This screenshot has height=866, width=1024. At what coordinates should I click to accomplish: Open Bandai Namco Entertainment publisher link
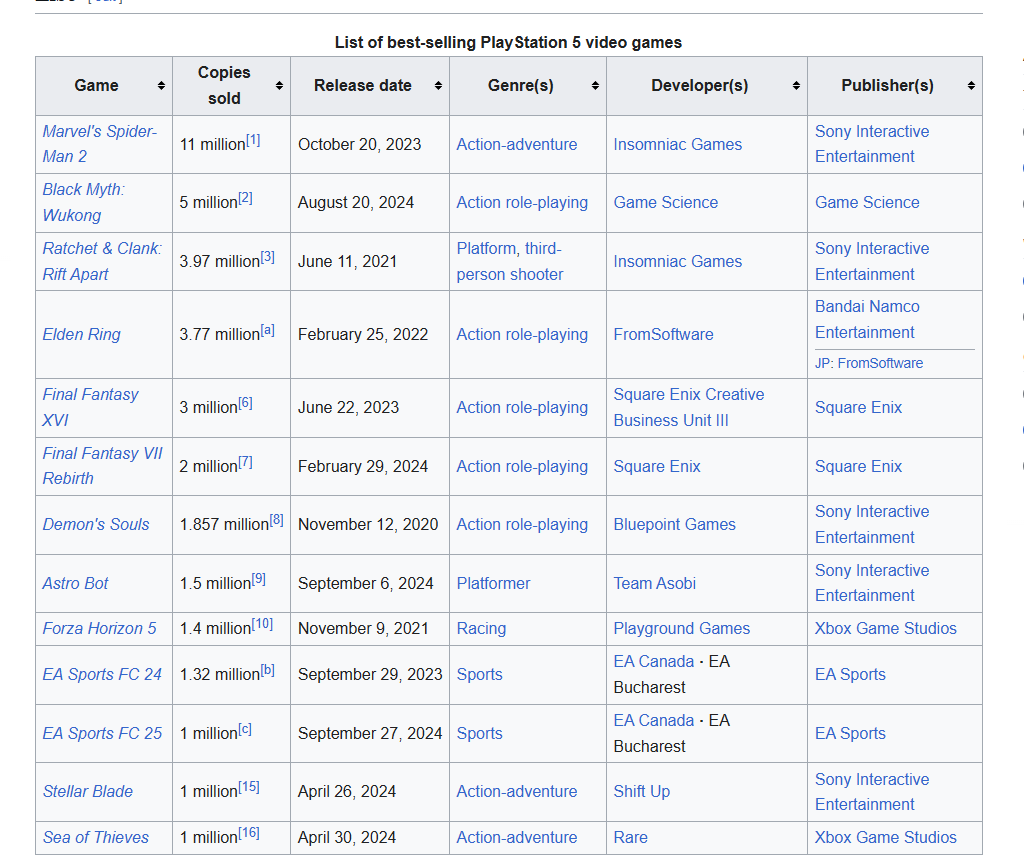click(x=867, y=319)
